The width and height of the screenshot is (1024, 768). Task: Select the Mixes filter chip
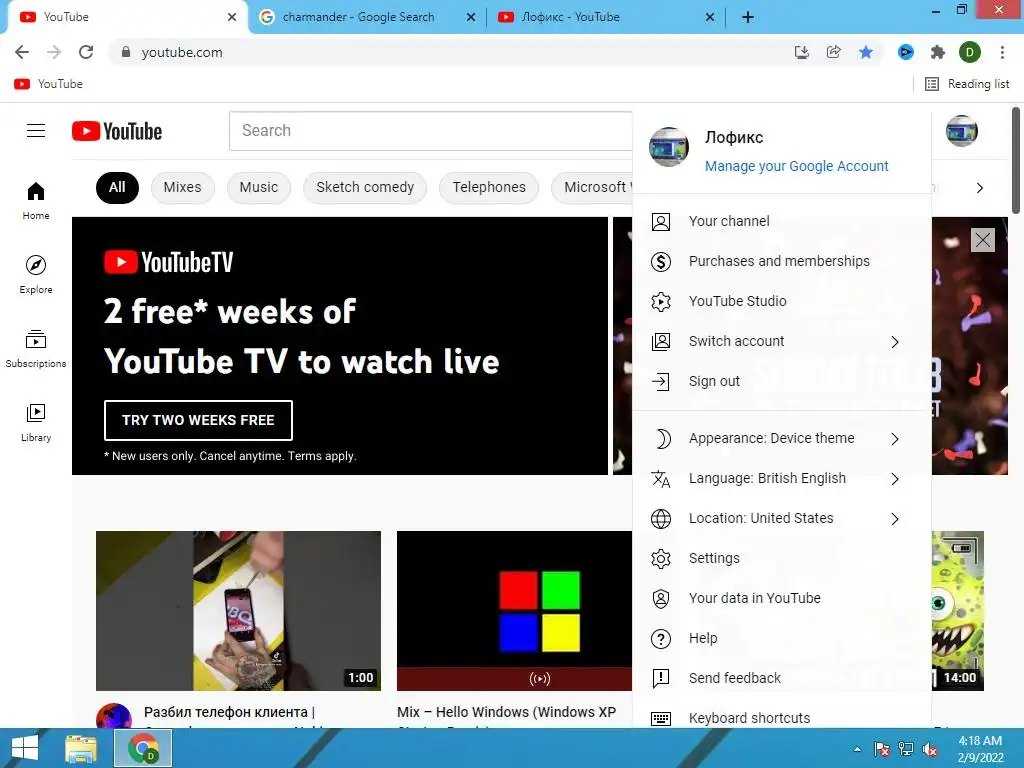(x=182, y=187)
